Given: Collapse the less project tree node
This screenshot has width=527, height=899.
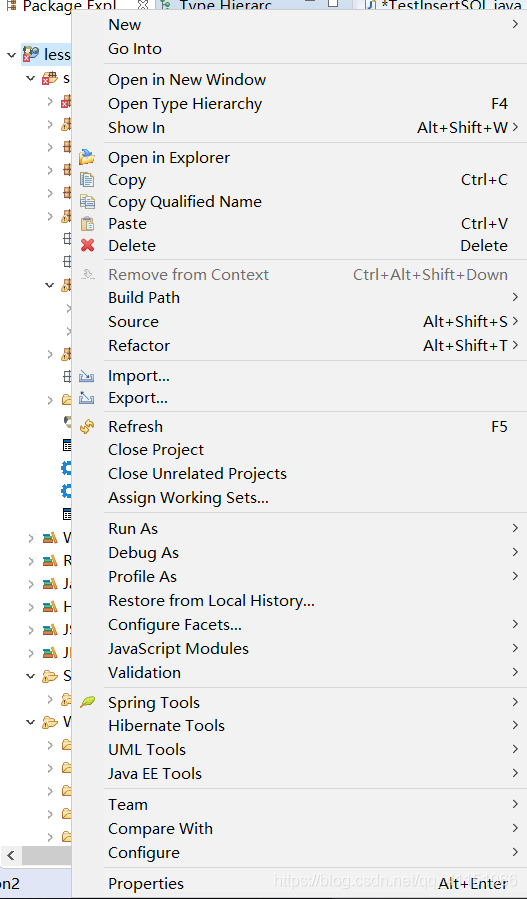Looking at the screenshot, I should [x=11, y=55].
